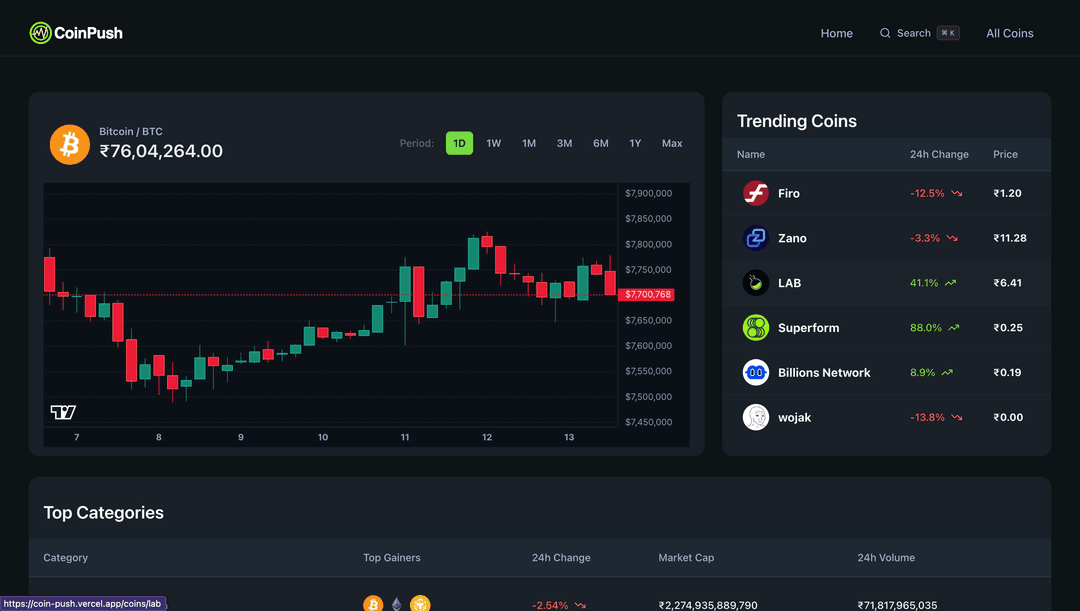Click the Top Gainers column header
The height and width of the screenshot is (611, 1080).
[392, 557]
